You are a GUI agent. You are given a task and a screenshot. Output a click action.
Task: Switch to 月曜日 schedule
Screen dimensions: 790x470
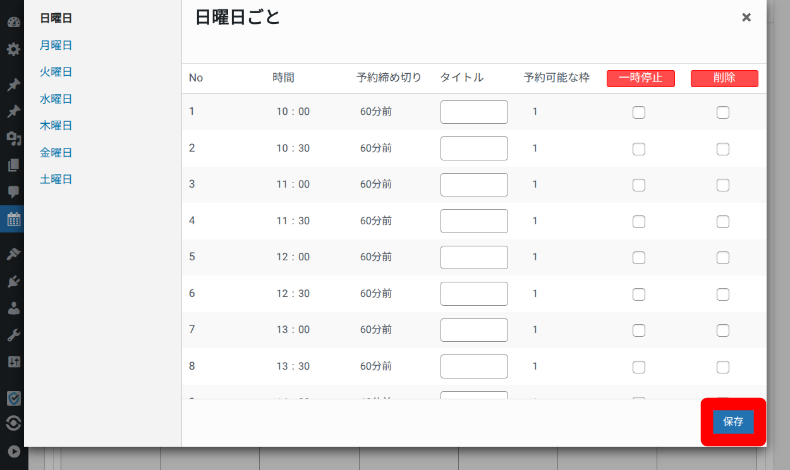[56, 45]
